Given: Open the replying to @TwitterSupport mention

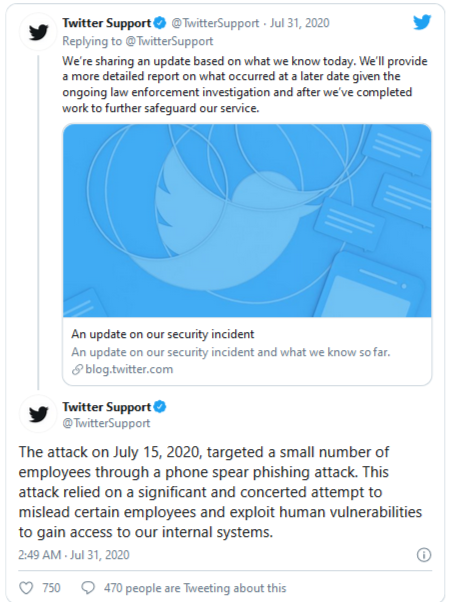Looking at the screenshot, I should coord(169,41).
